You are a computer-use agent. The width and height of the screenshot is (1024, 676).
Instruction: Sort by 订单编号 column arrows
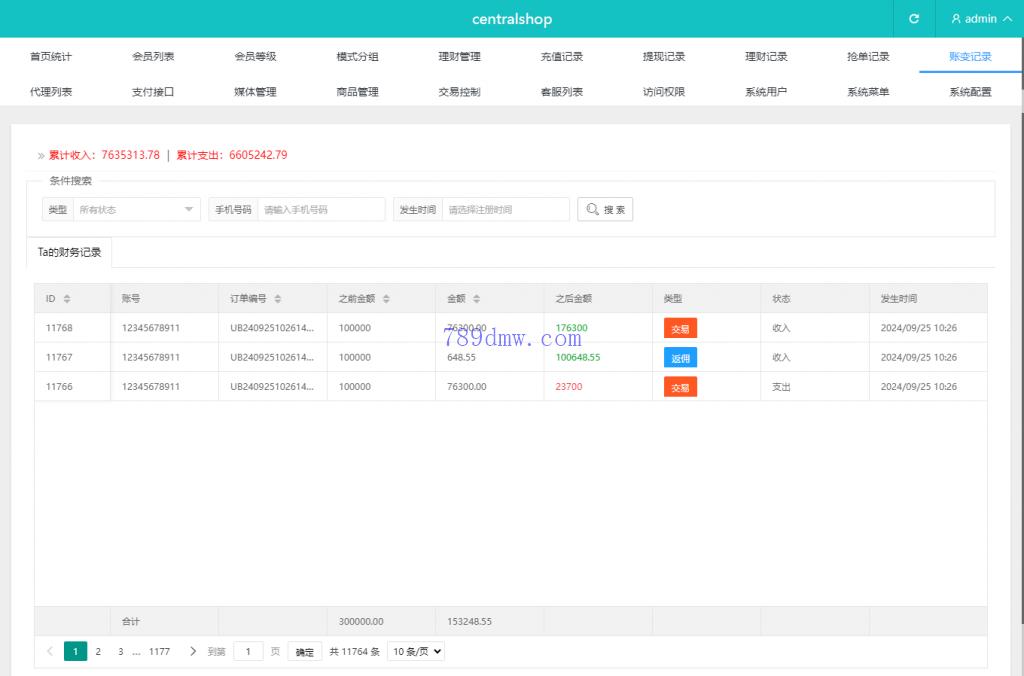click(278, 299)
